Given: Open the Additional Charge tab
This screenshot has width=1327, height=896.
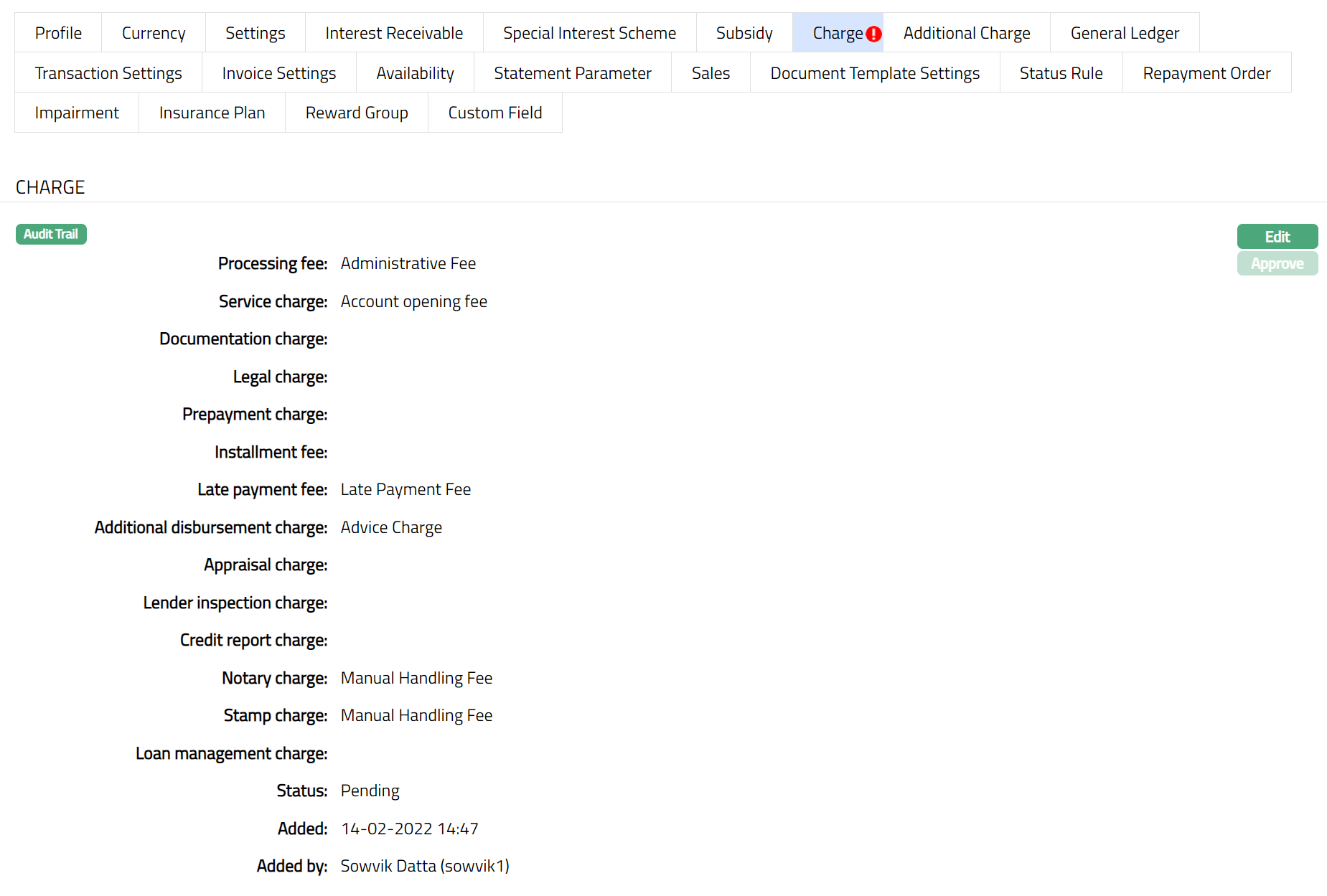Looking at the screenshot, I should click(966, 33).
